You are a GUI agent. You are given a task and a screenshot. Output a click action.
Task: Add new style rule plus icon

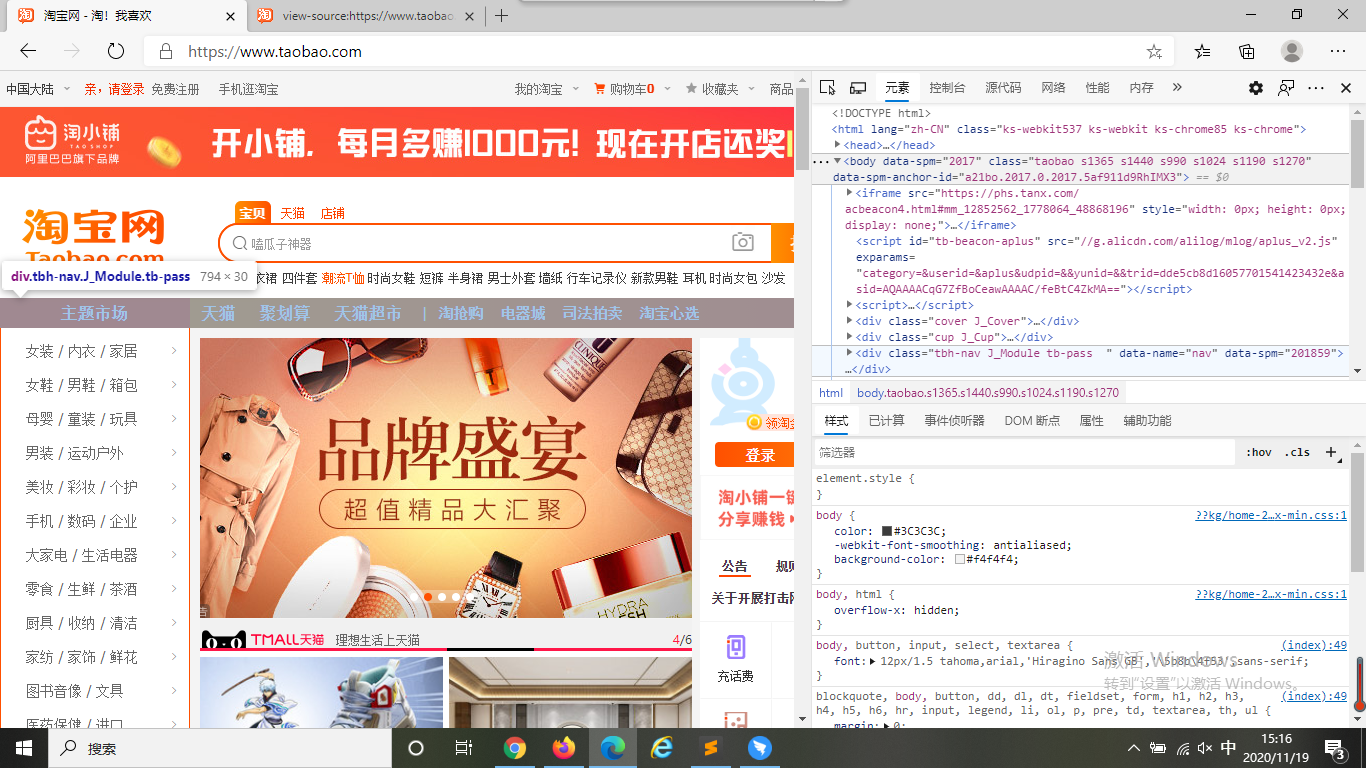click(x=1332, y=452)
